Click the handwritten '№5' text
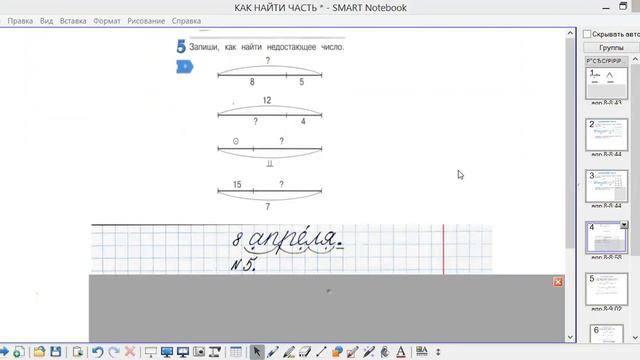Image resolution: width=640 pixels, height=360 pixels. pyautogui.click(x=243, y=264)
